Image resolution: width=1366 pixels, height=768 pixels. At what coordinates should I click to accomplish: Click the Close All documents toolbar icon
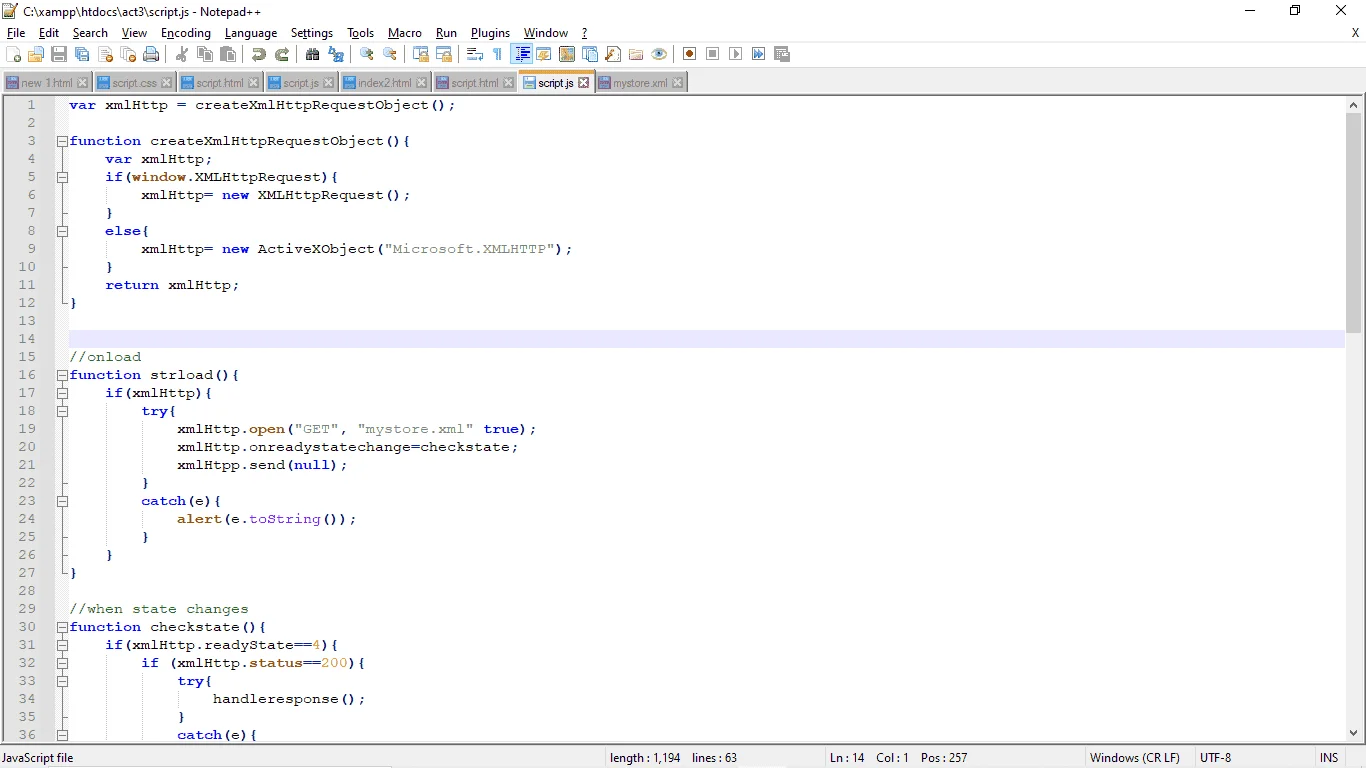128,54
